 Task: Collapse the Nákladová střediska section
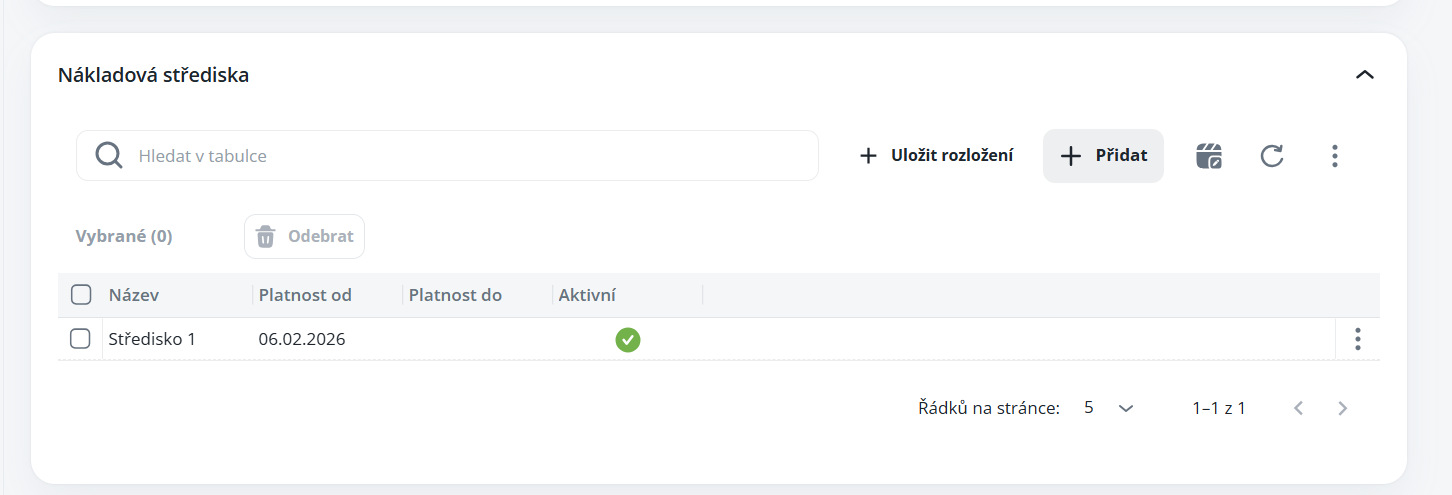click(1364, 75)
